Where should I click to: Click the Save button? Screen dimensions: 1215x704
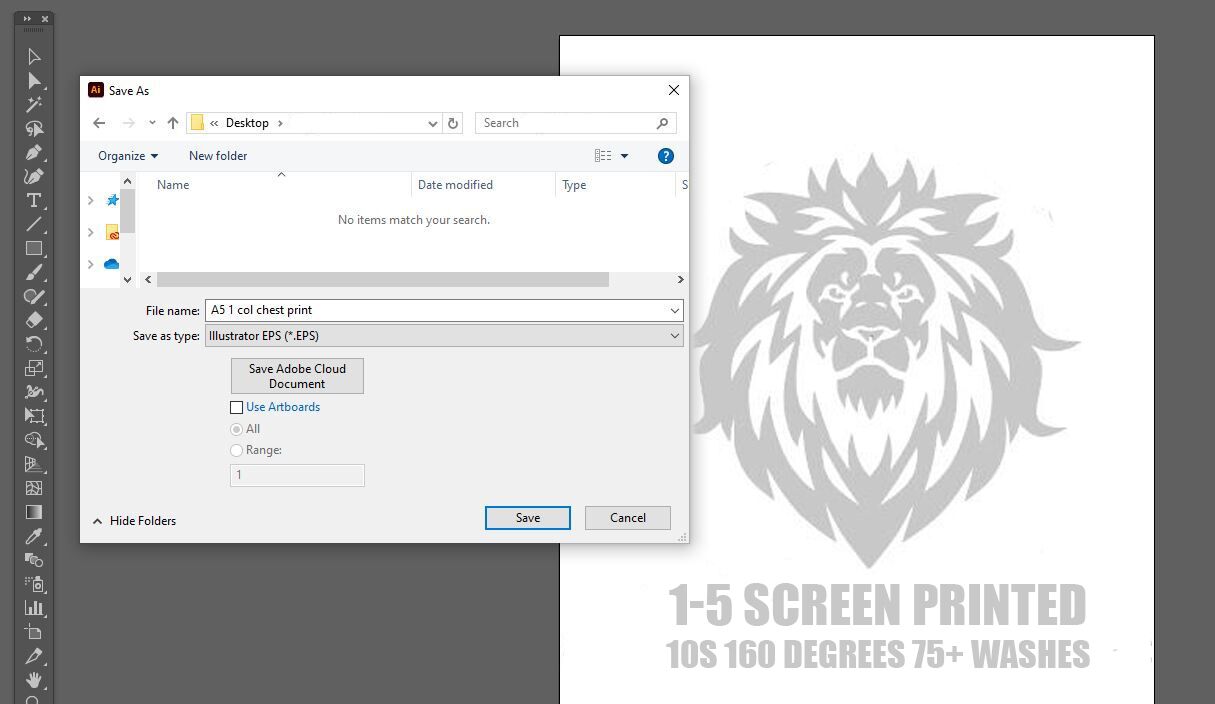point(527,517)
